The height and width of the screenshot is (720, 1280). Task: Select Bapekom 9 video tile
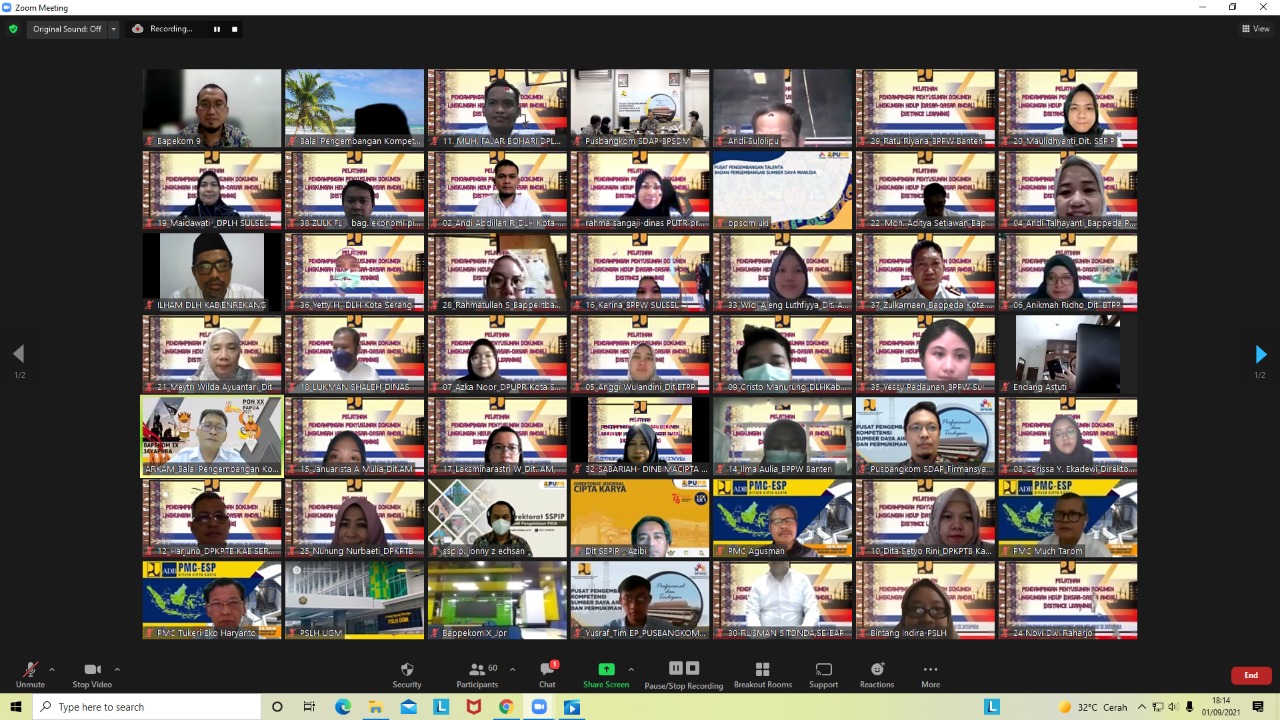point(212,108)
